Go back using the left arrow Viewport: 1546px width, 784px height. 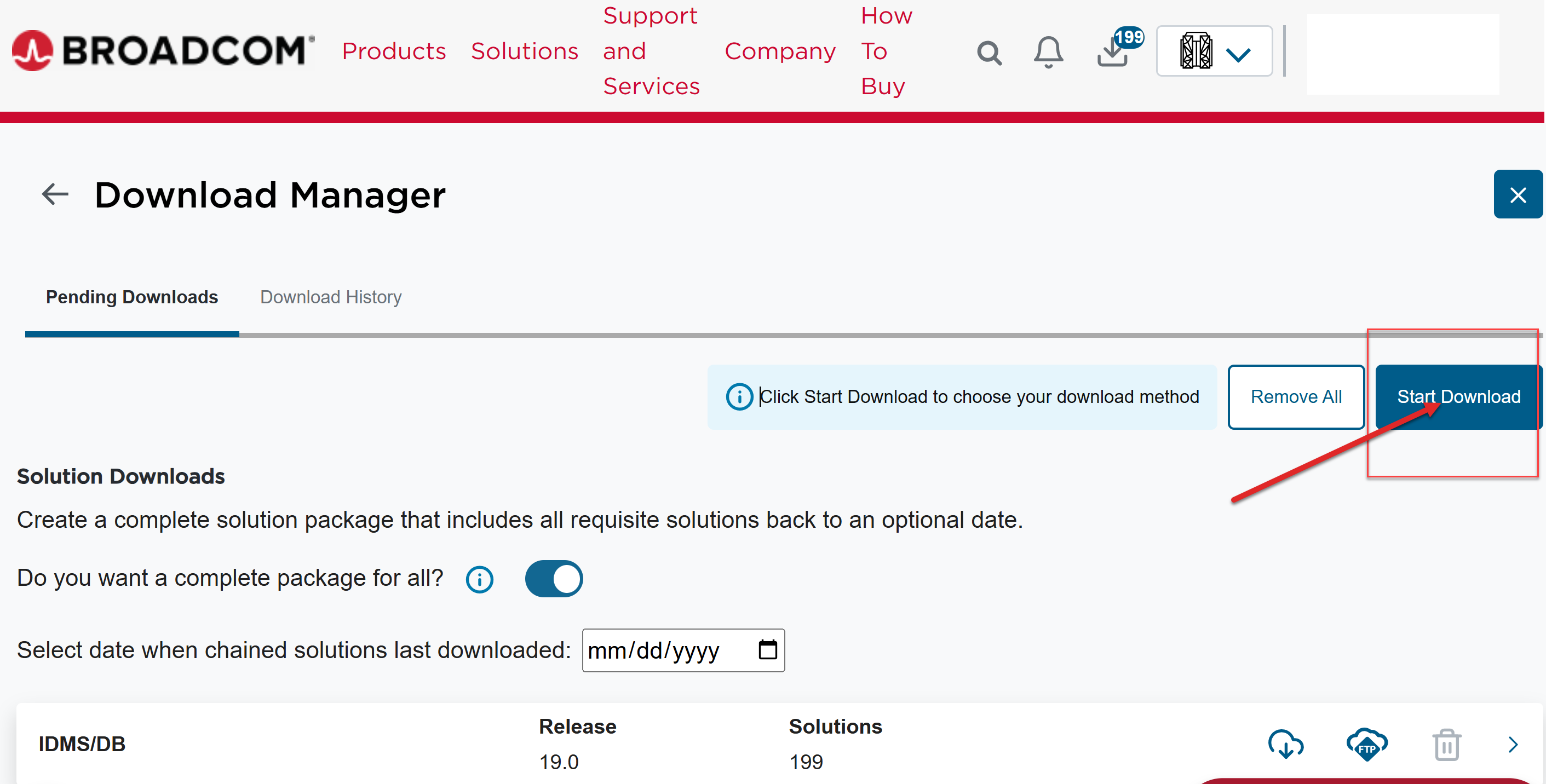[x=55, y=194]
